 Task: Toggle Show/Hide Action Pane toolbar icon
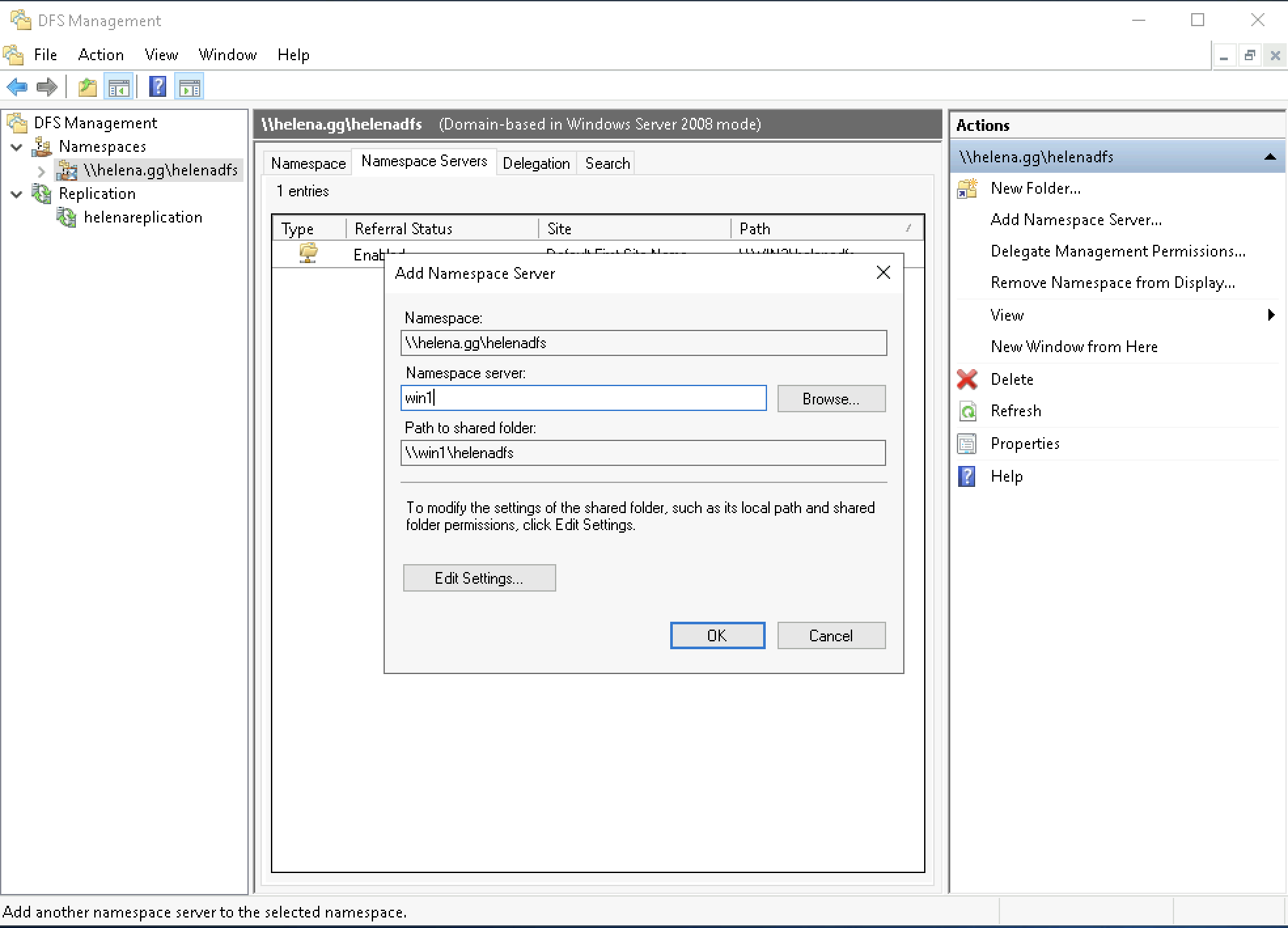[x=190, y=87]
